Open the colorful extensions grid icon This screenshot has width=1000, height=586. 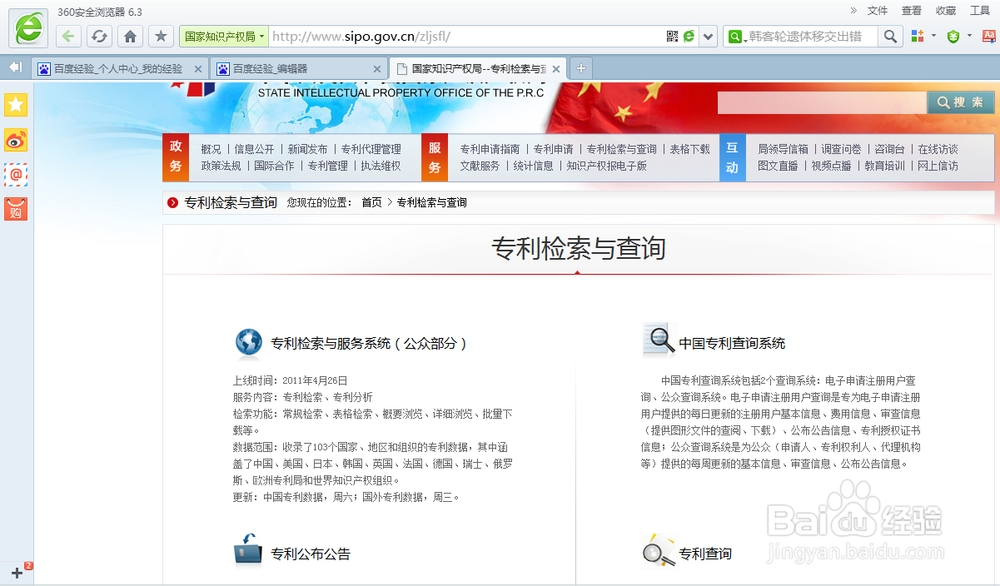pos(917,36)
